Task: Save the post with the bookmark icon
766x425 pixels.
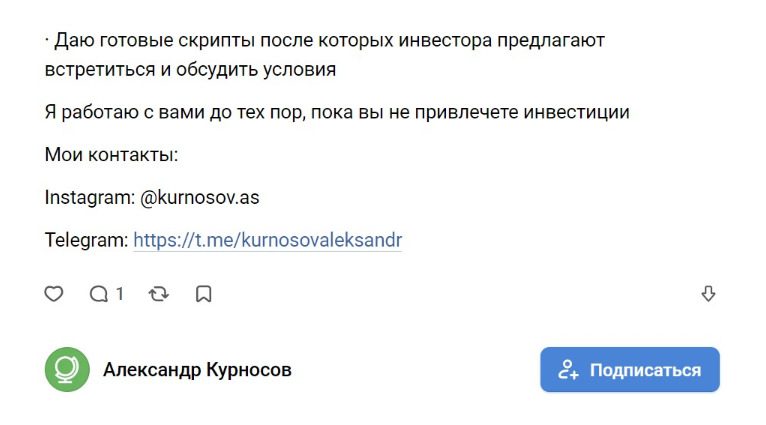Action: 203,294
